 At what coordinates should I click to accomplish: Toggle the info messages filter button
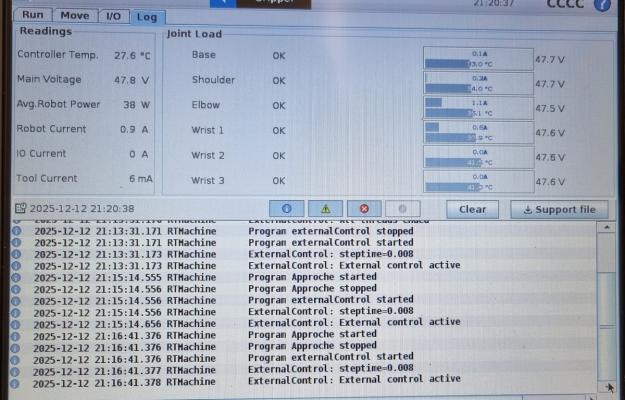(287, 209)
